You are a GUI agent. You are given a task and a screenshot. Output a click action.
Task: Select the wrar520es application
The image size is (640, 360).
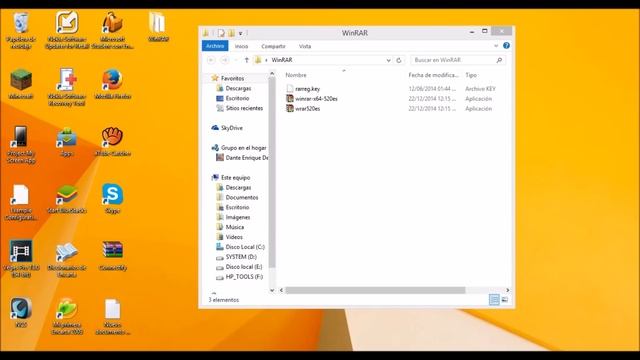303,109
